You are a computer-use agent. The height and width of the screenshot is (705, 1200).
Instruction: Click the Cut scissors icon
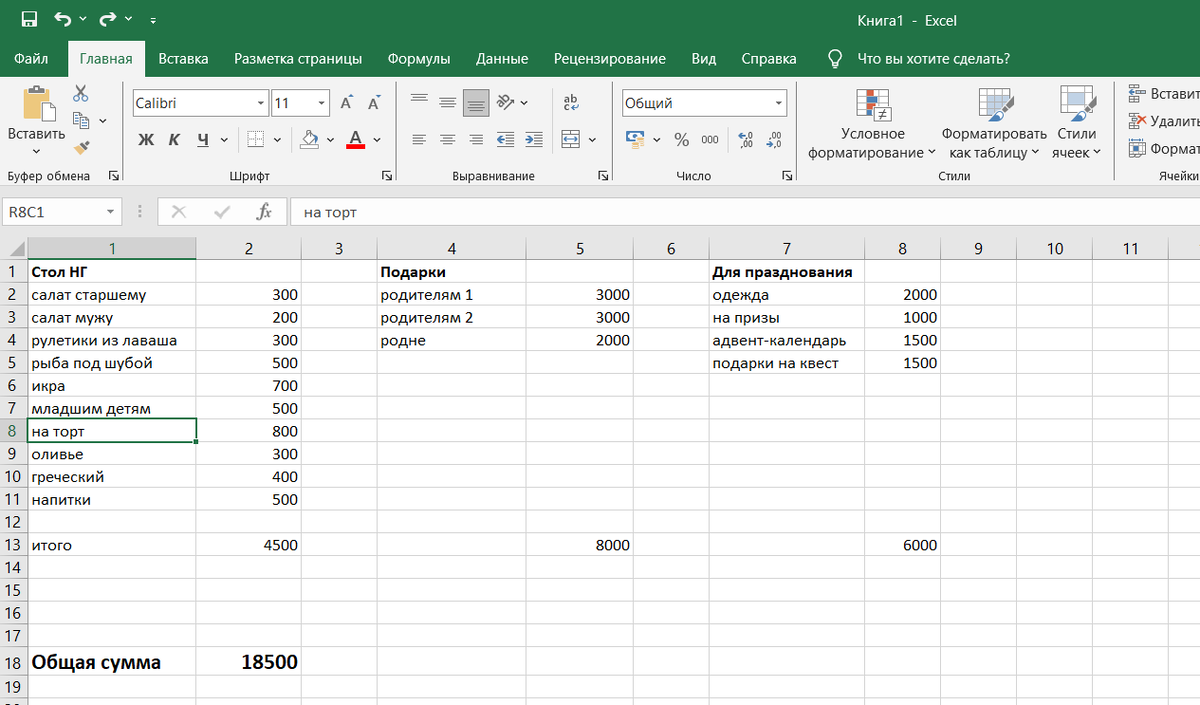tap(81, 94)
